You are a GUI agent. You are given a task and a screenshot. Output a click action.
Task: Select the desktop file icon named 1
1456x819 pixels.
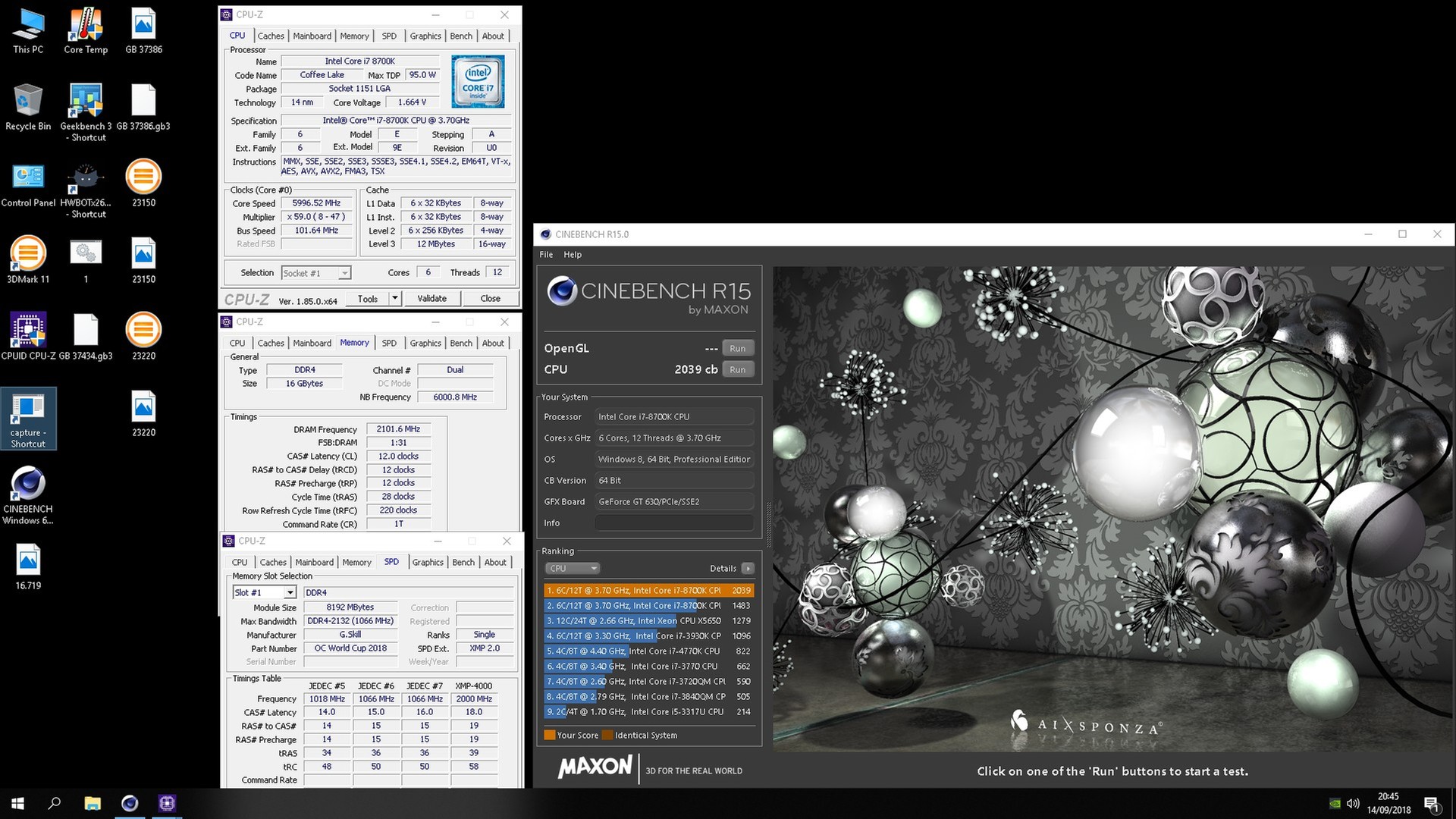pos(86,260)
